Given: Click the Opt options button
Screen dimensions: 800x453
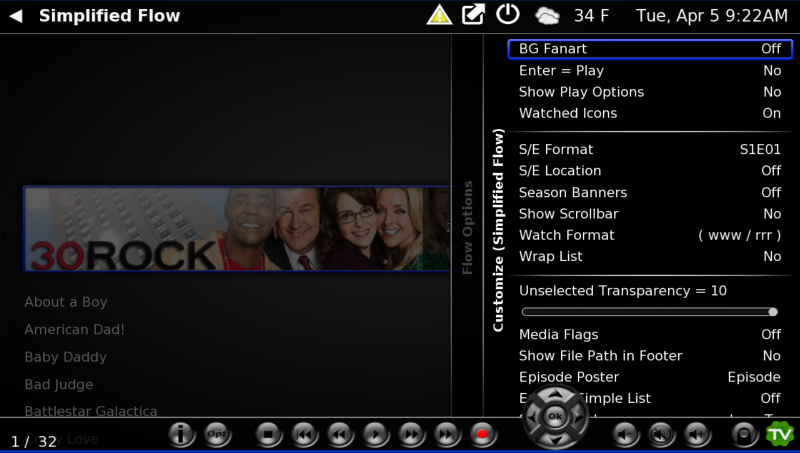Looking at the screenshot, I should (217, 435).
